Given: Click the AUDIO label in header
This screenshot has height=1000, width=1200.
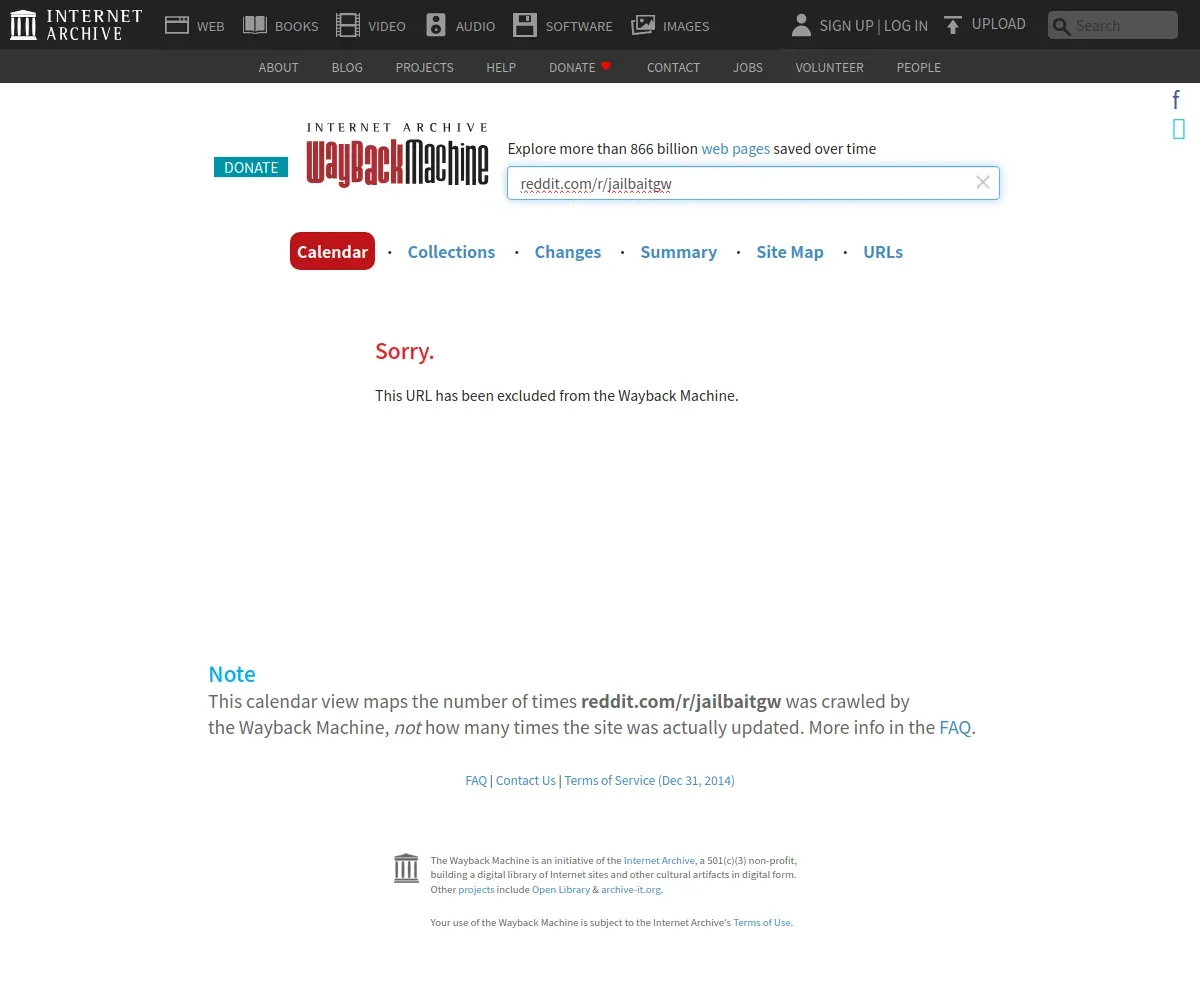Looking at the screenshot, I should pyautogui.click(x=475, y=26).
